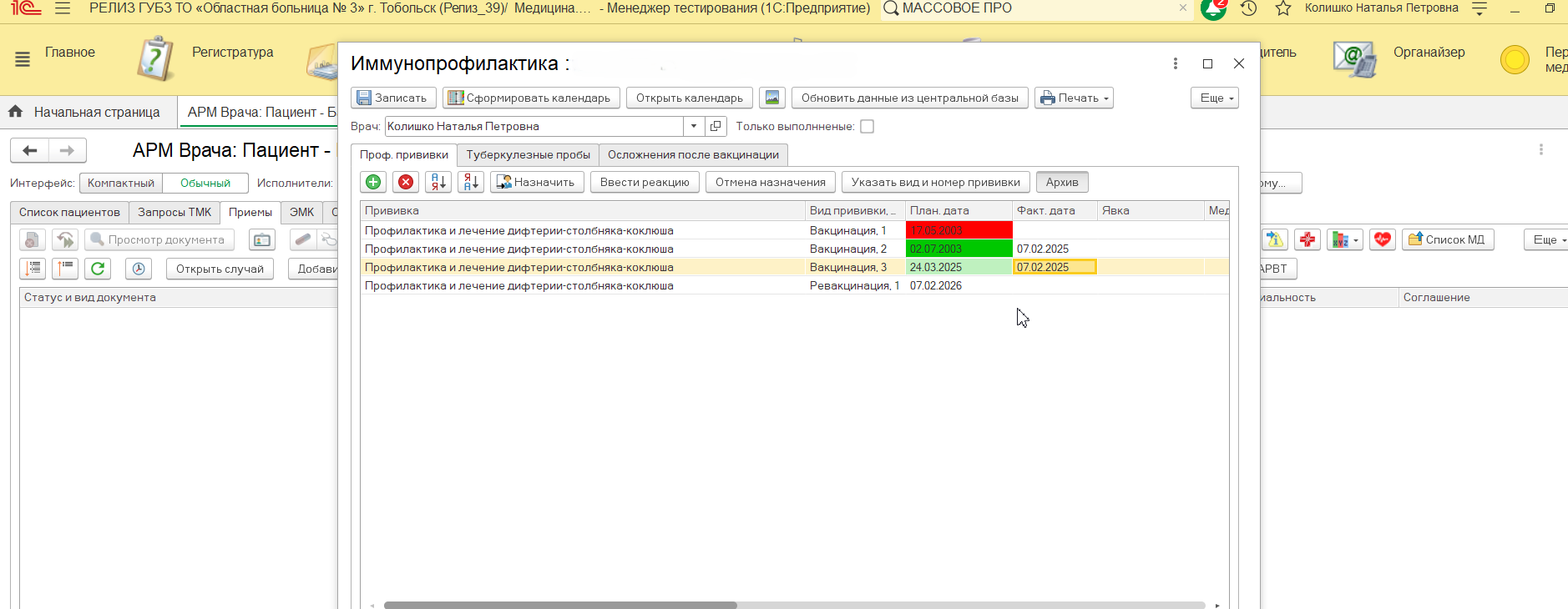Click the red plan date cell 17.05.2003

(959, 231)
